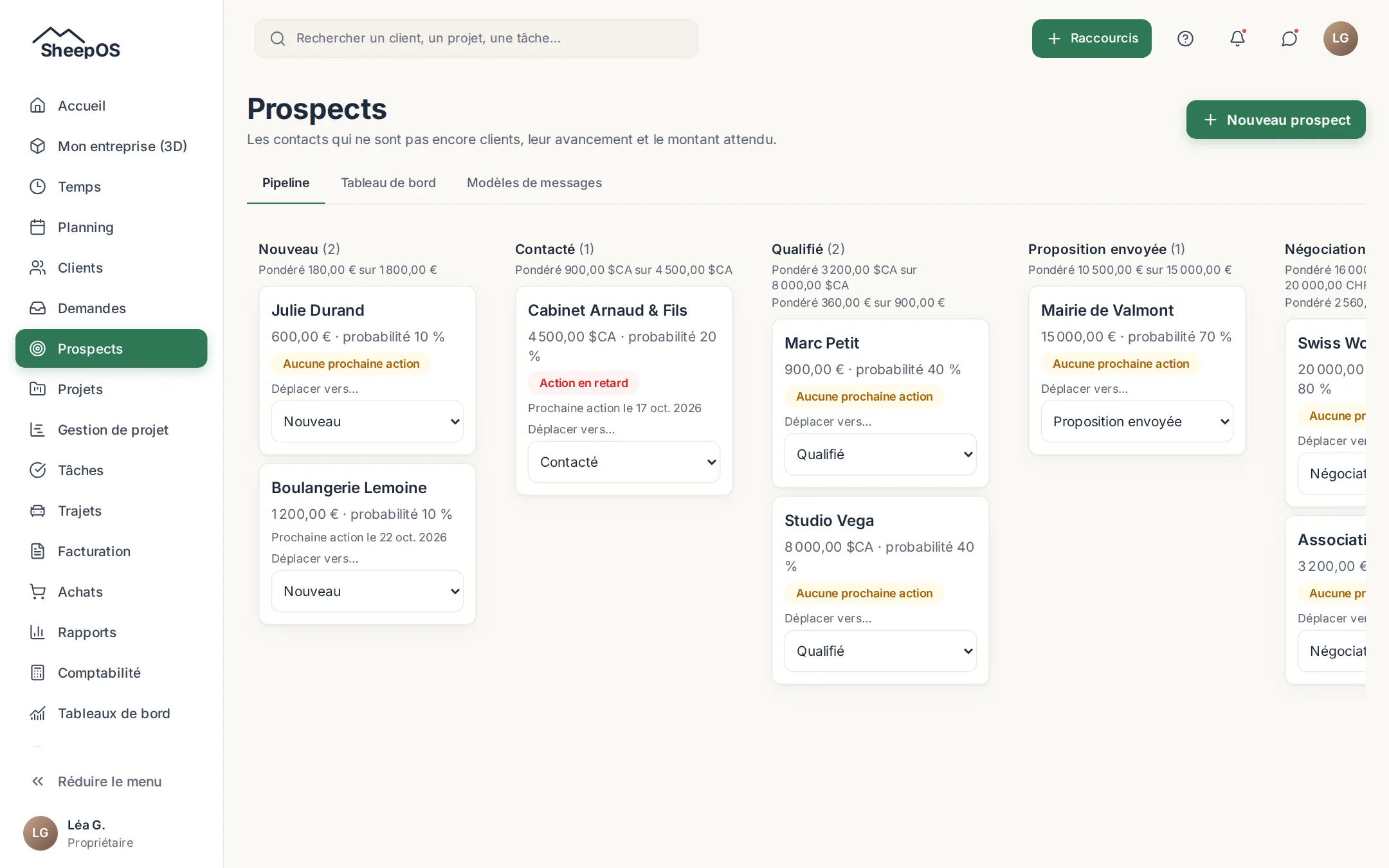Click the Rapports chart icon
The width and height of the screenshot is (1389, 868).
click(38, 632)
